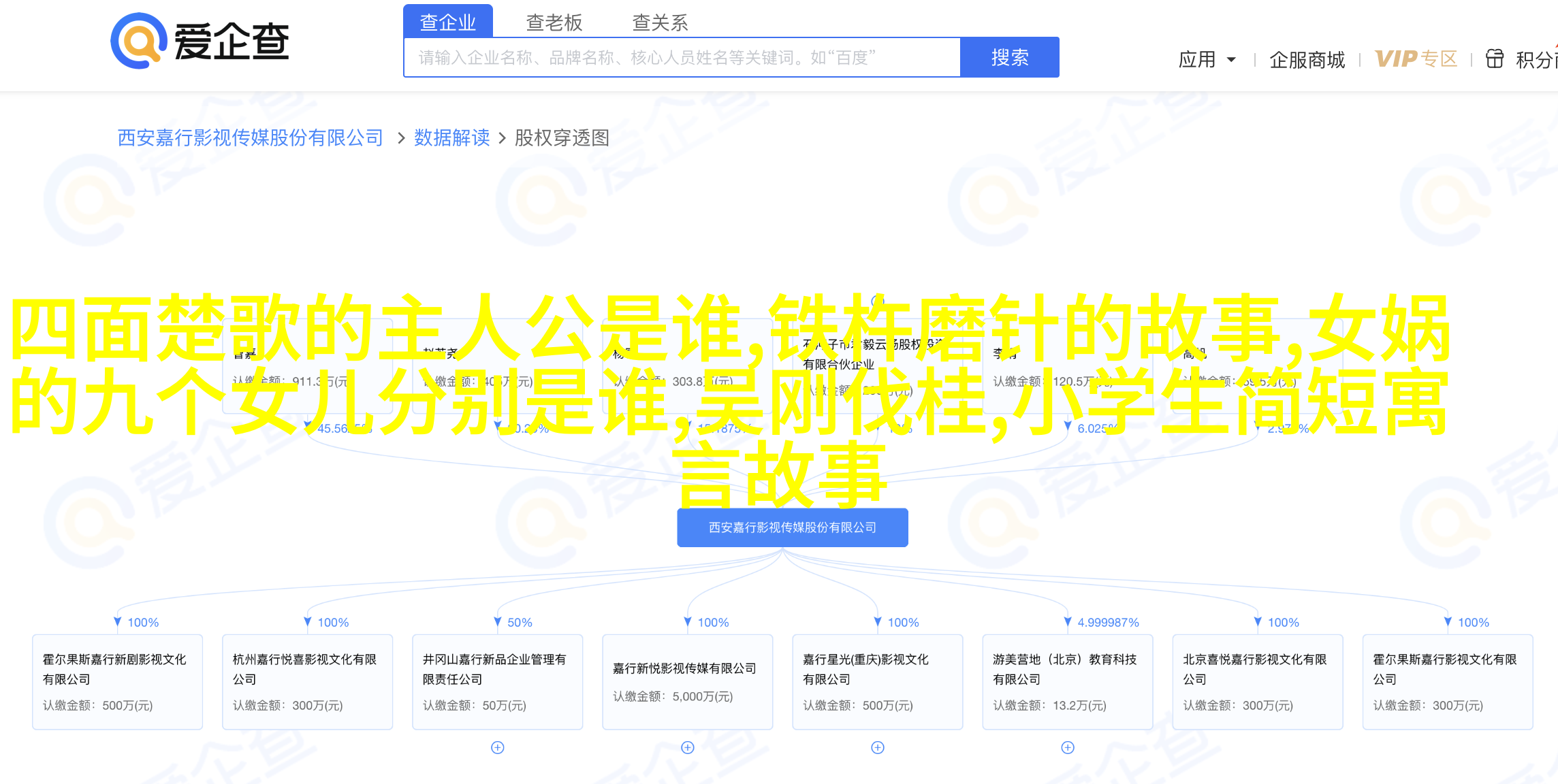The image size is (1558, 784).
Task: Open card 北京喜悦嘉行影视文化有限公司
Action: 1257,682
